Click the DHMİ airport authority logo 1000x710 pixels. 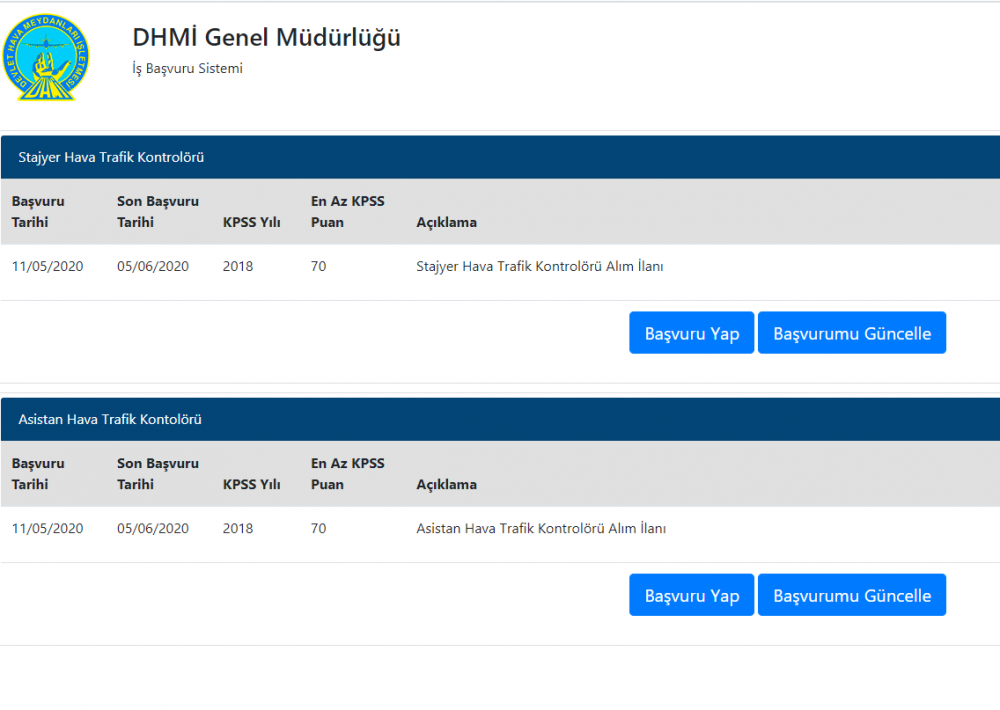(x=46, y=57)
